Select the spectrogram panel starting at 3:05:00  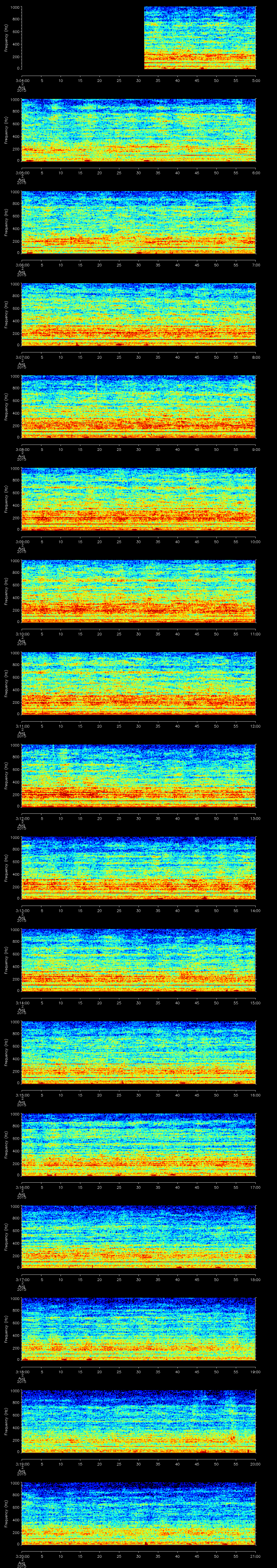pos(139,130)
